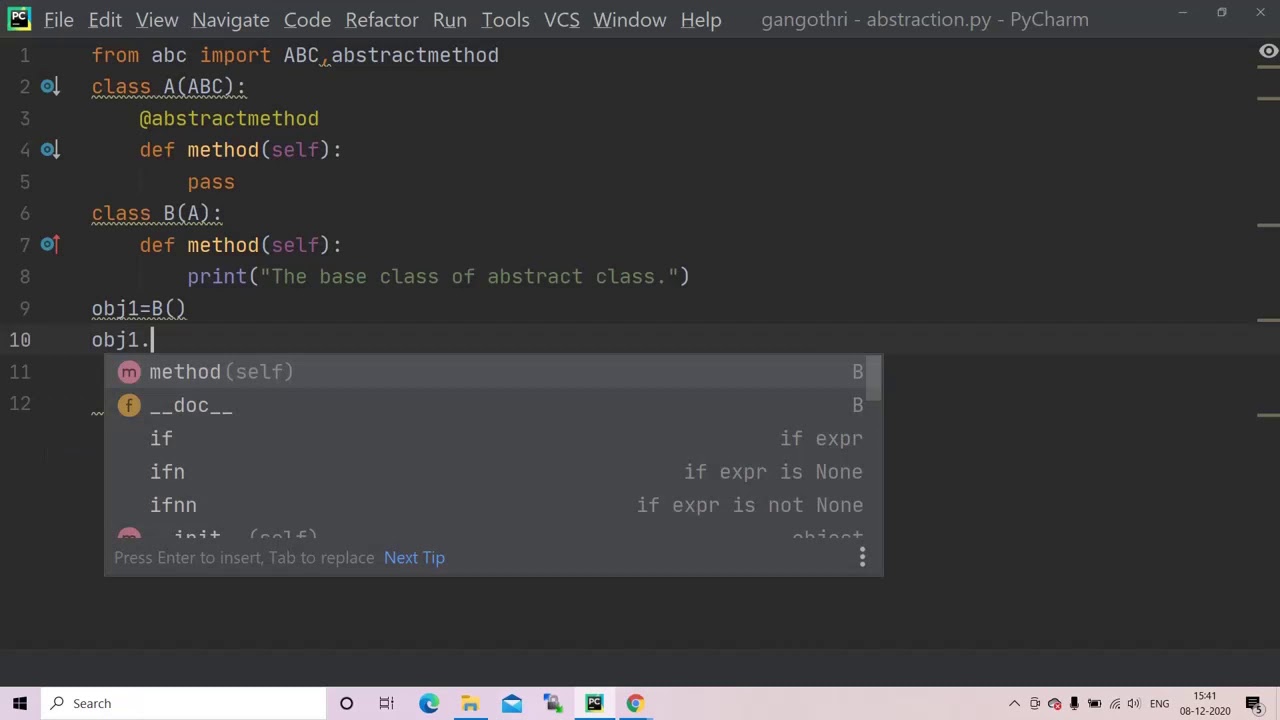
Task: Toggle the inspections eye icon at editor top-right
Action: (x=1268, y=52)
